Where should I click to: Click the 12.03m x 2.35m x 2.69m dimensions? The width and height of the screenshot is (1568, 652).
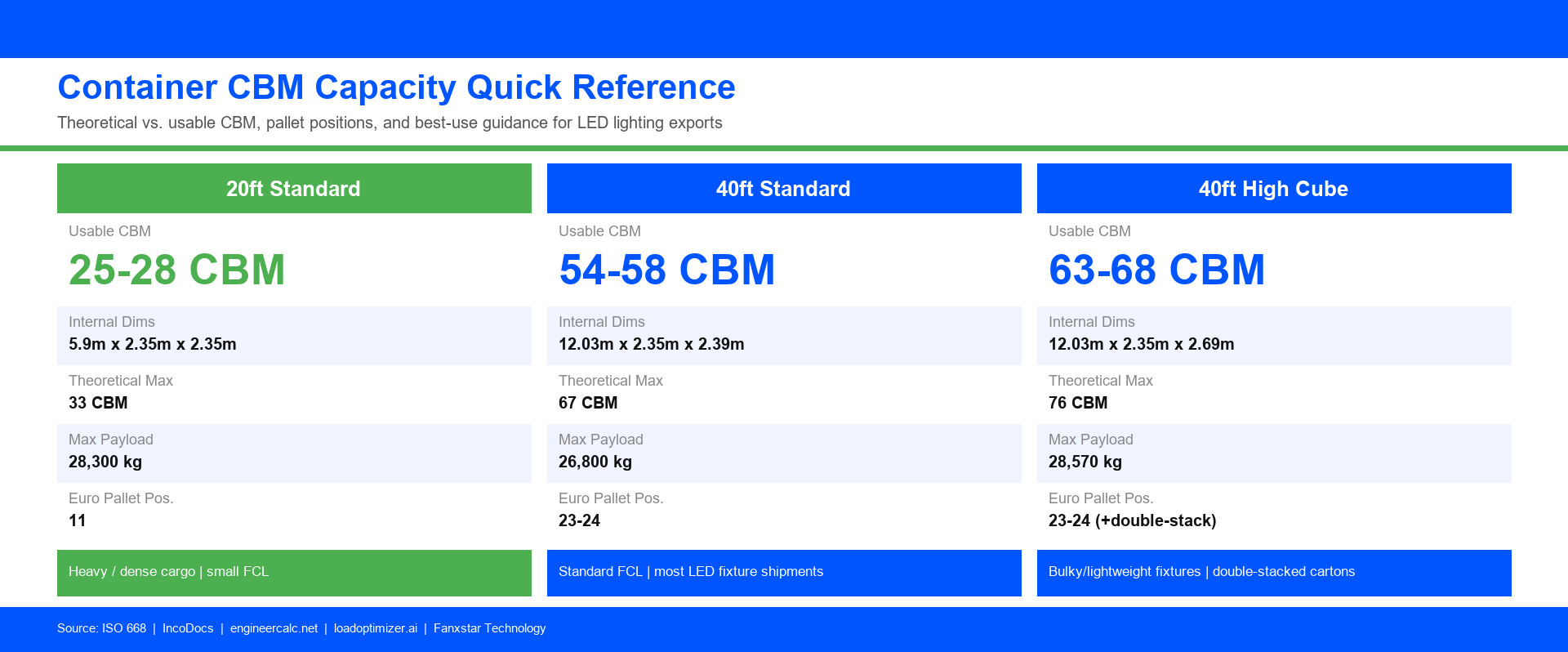pyautogui.click(x=1142, y=344)
